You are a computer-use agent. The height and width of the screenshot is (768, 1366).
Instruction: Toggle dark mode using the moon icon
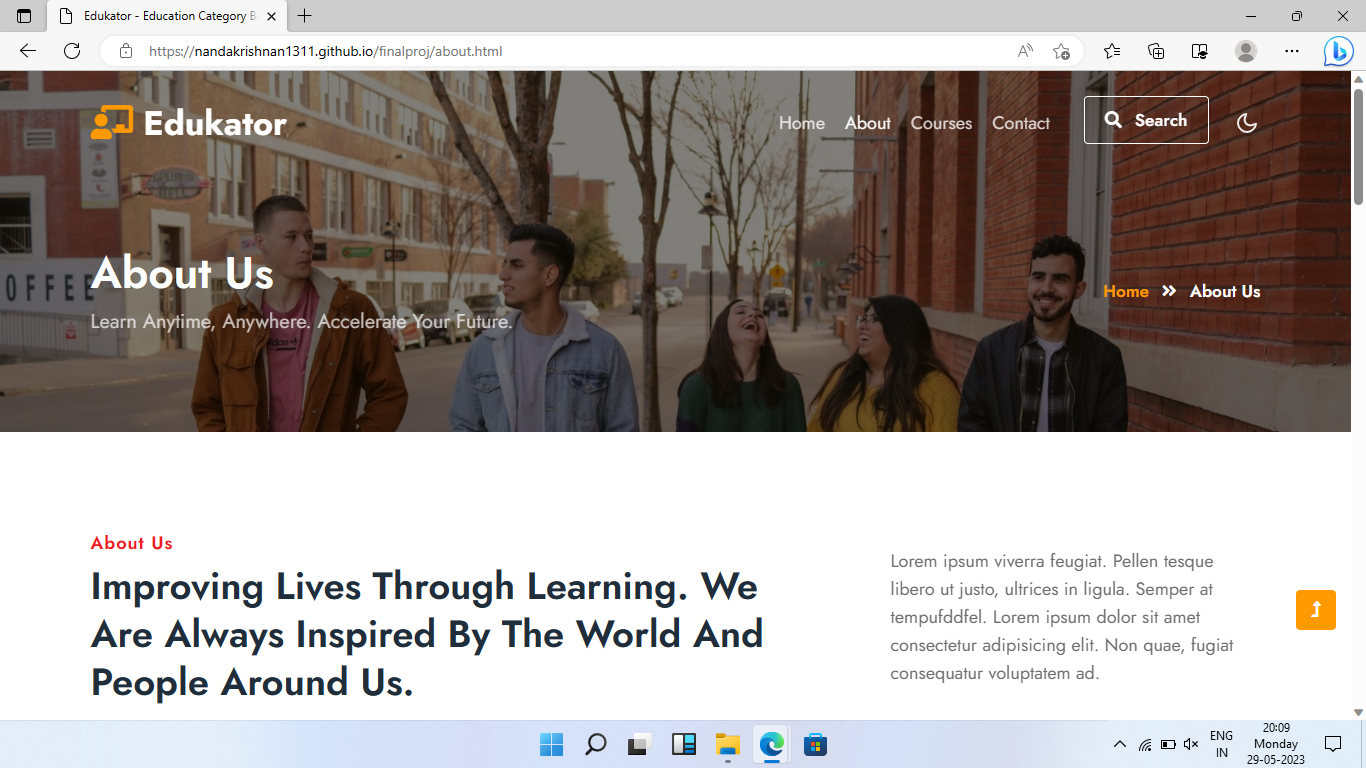pyautogui.click(x=1246, y=122)
